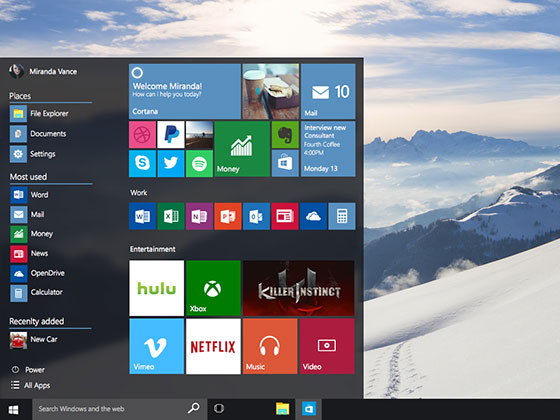
Task: Open the small beach photo tile
Action: tap(199, 135)
